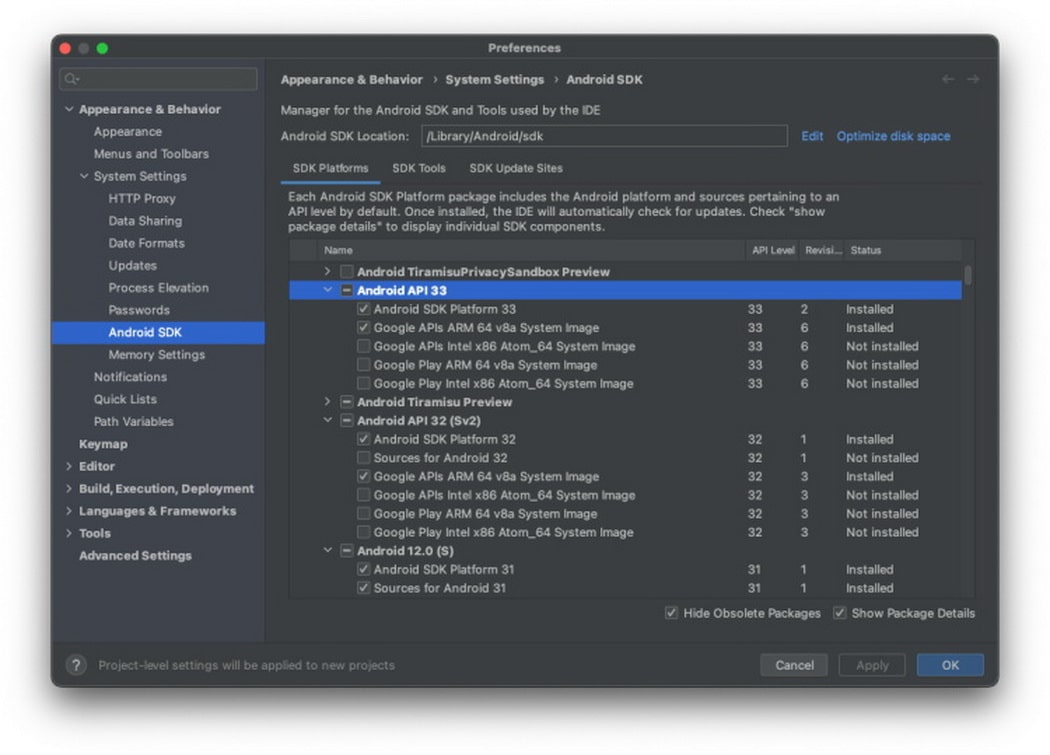Collapse Appearance & Behavior section
The width and height of the screenshot is (1050, 755).
click(x=69, y=109)
